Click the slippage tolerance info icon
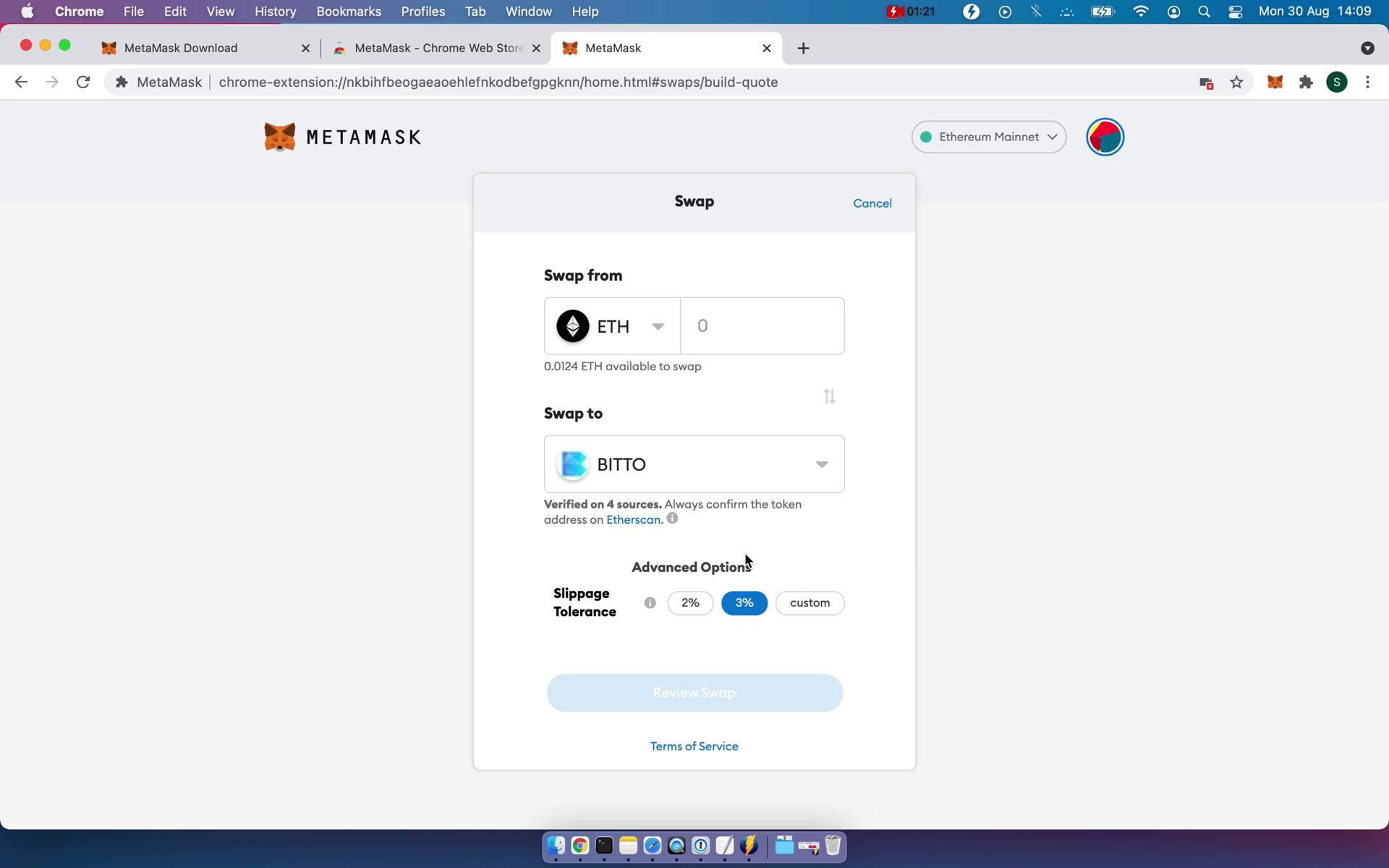The image size is (1389, 868). click(650, 602)
